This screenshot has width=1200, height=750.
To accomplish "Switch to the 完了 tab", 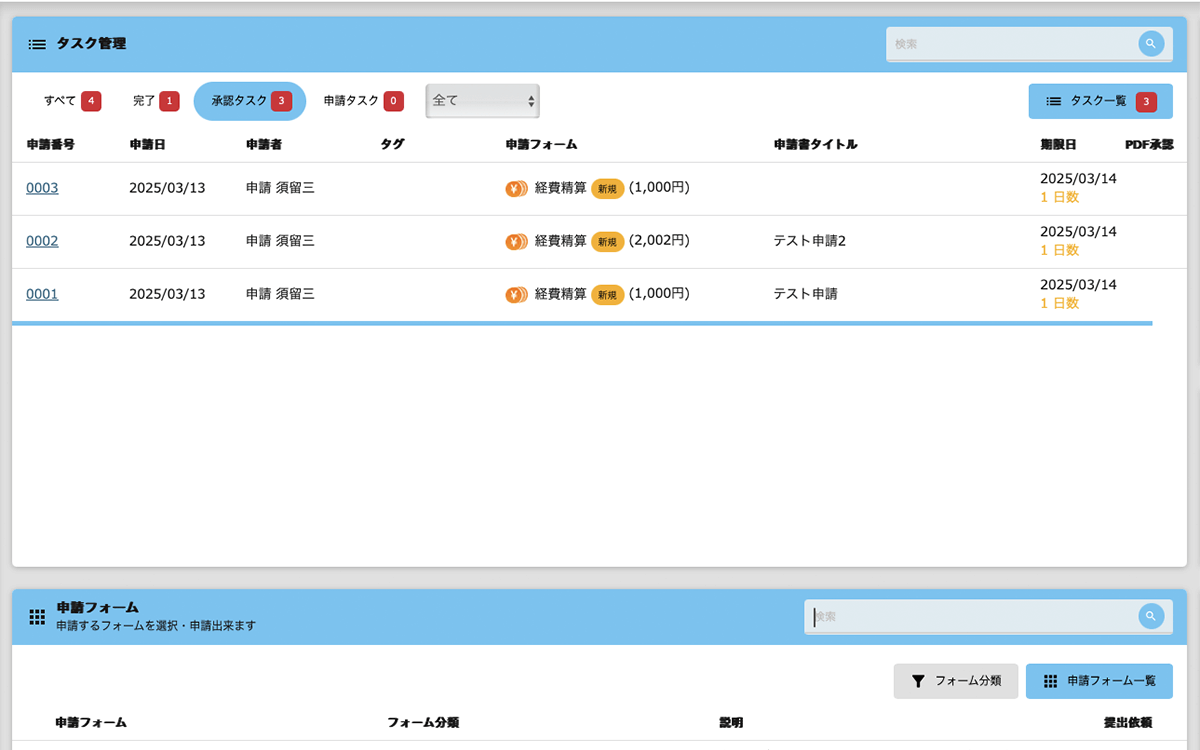I will tap(155, 101).
